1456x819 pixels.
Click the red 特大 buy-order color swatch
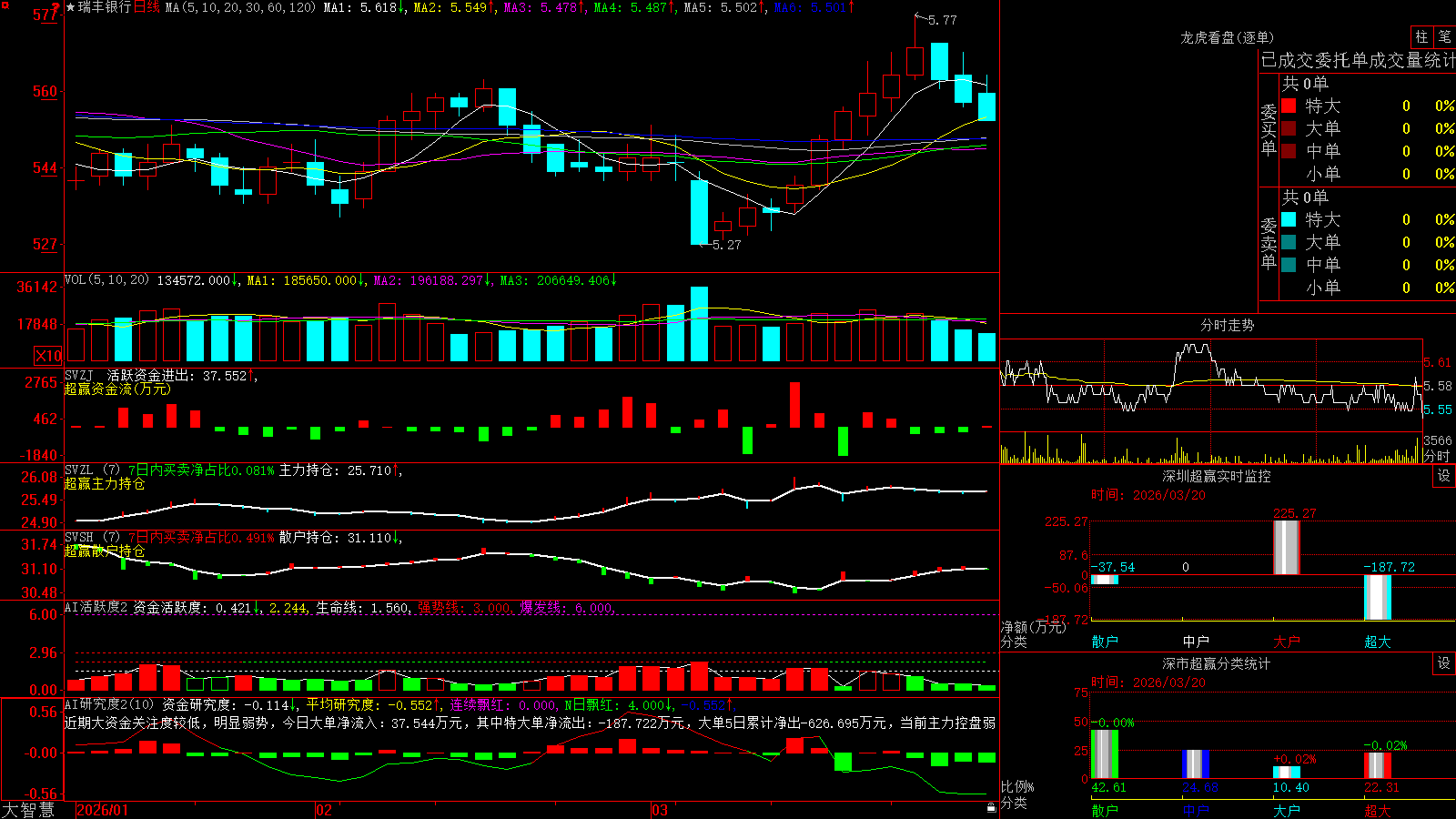1289,106
